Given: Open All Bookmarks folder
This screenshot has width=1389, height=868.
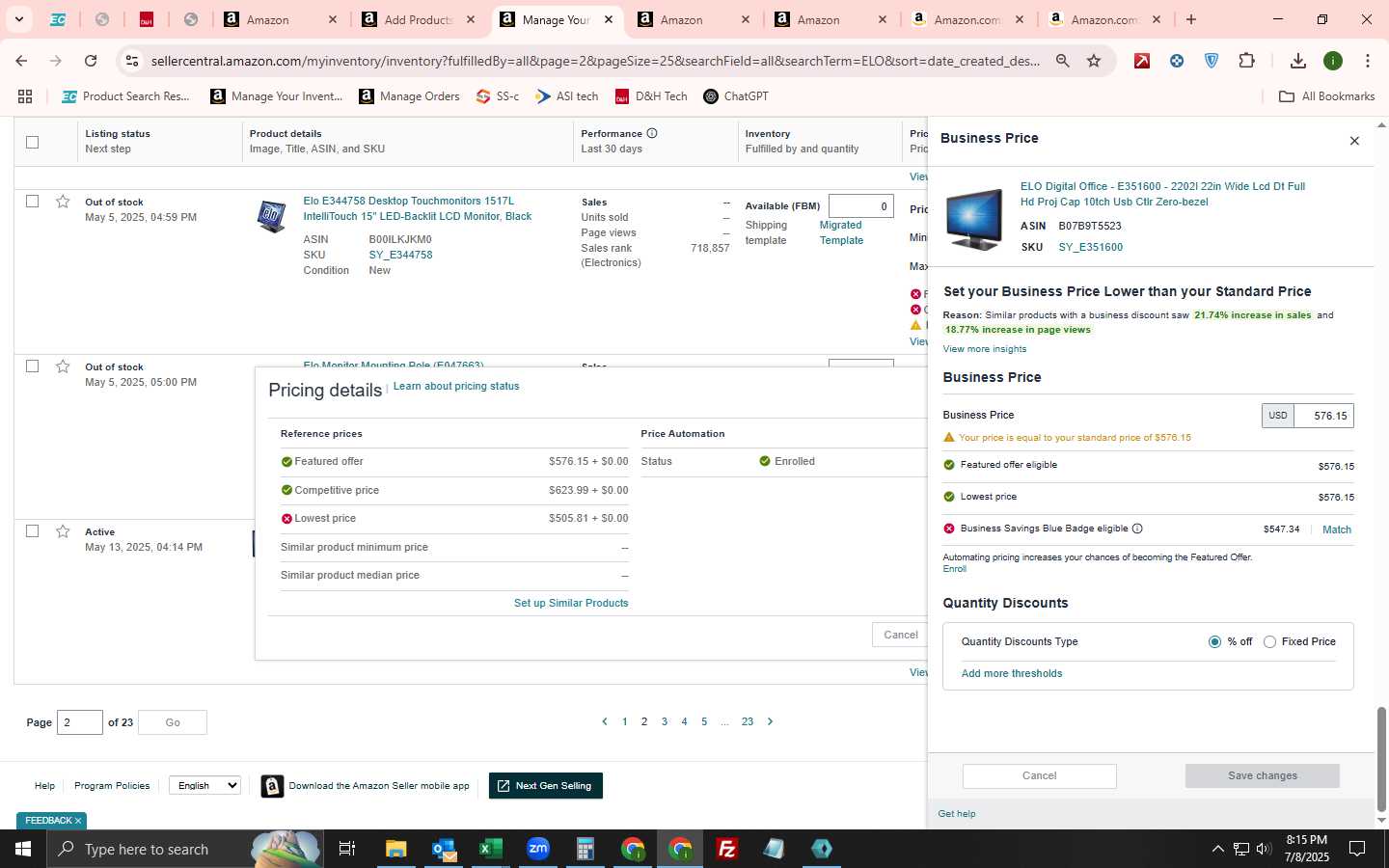Looking at the screenshot, I should [1326, 96].
